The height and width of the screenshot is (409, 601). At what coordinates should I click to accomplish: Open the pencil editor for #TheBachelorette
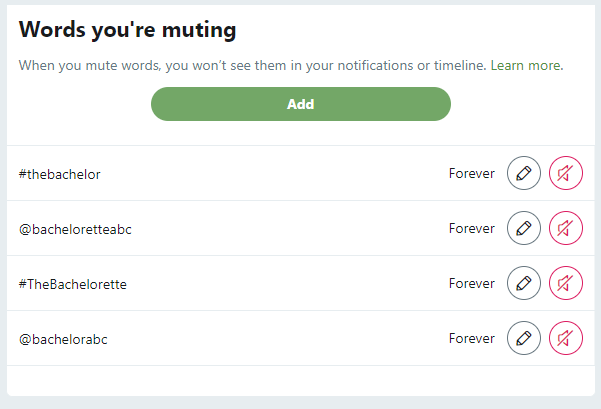click(x=524, y=283)
